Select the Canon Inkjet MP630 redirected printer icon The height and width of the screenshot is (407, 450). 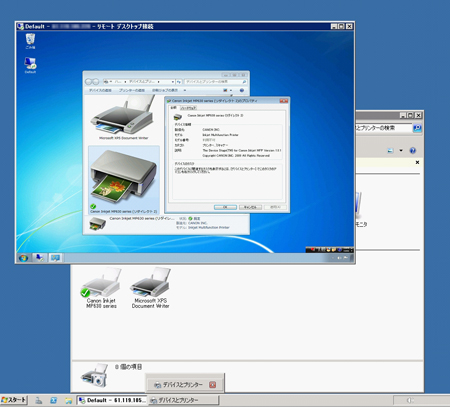[124, 180]
